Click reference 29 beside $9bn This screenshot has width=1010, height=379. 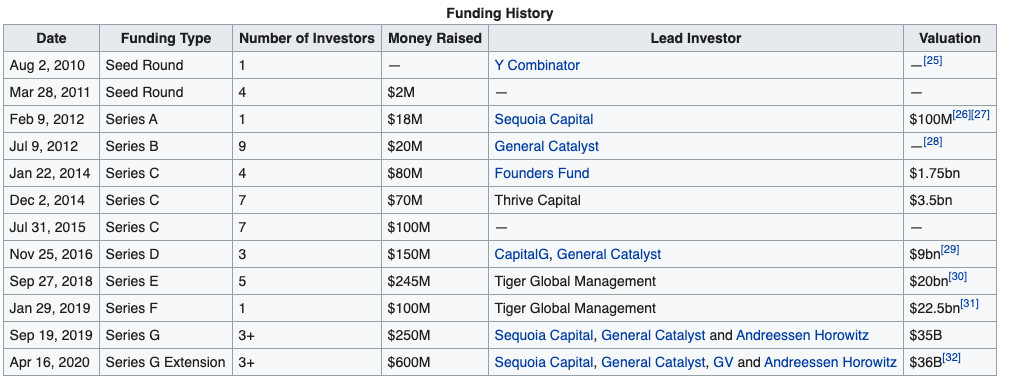pos(950,249)
